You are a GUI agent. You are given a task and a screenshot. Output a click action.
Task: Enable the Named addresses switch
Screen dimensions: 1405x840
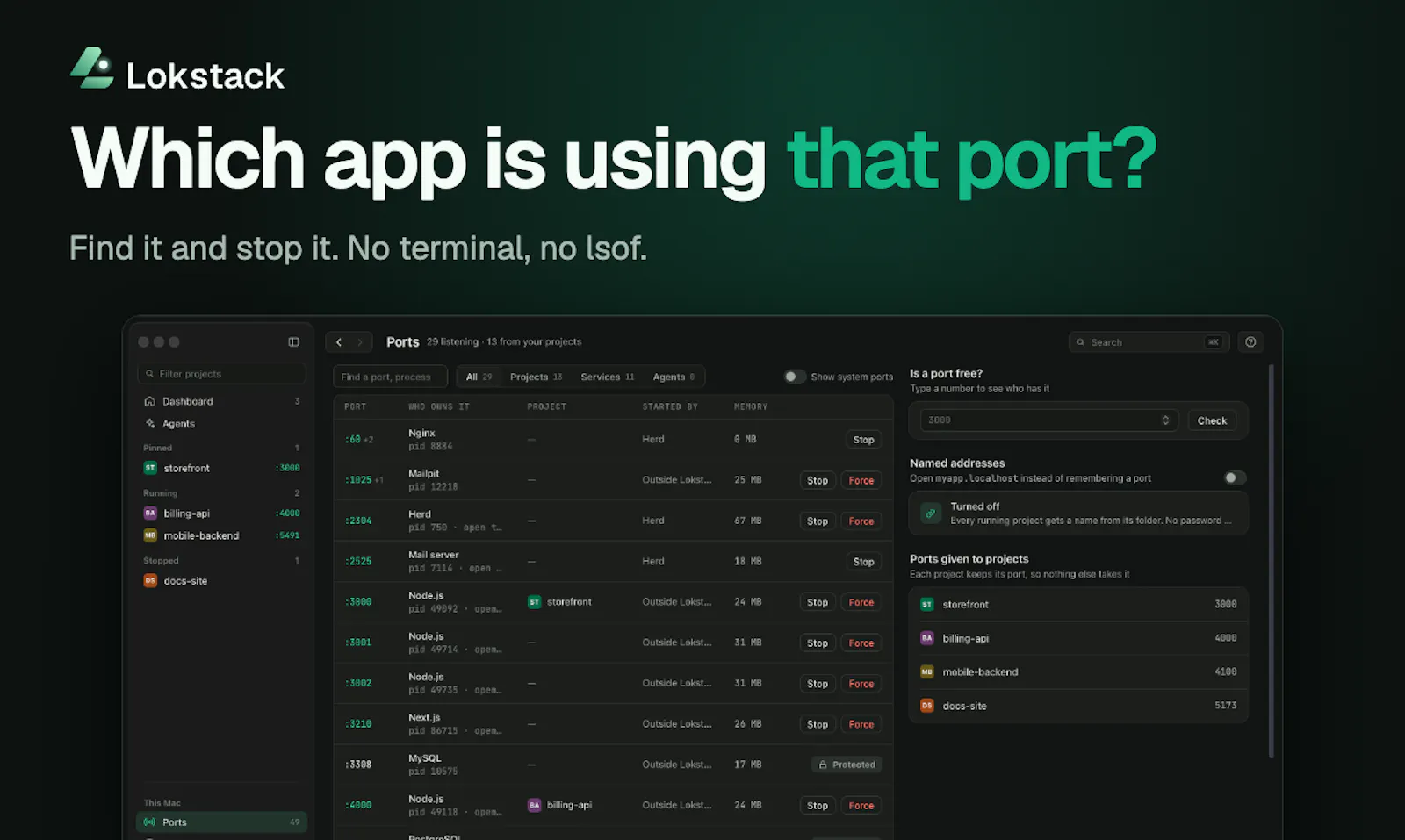point(1235,477)
